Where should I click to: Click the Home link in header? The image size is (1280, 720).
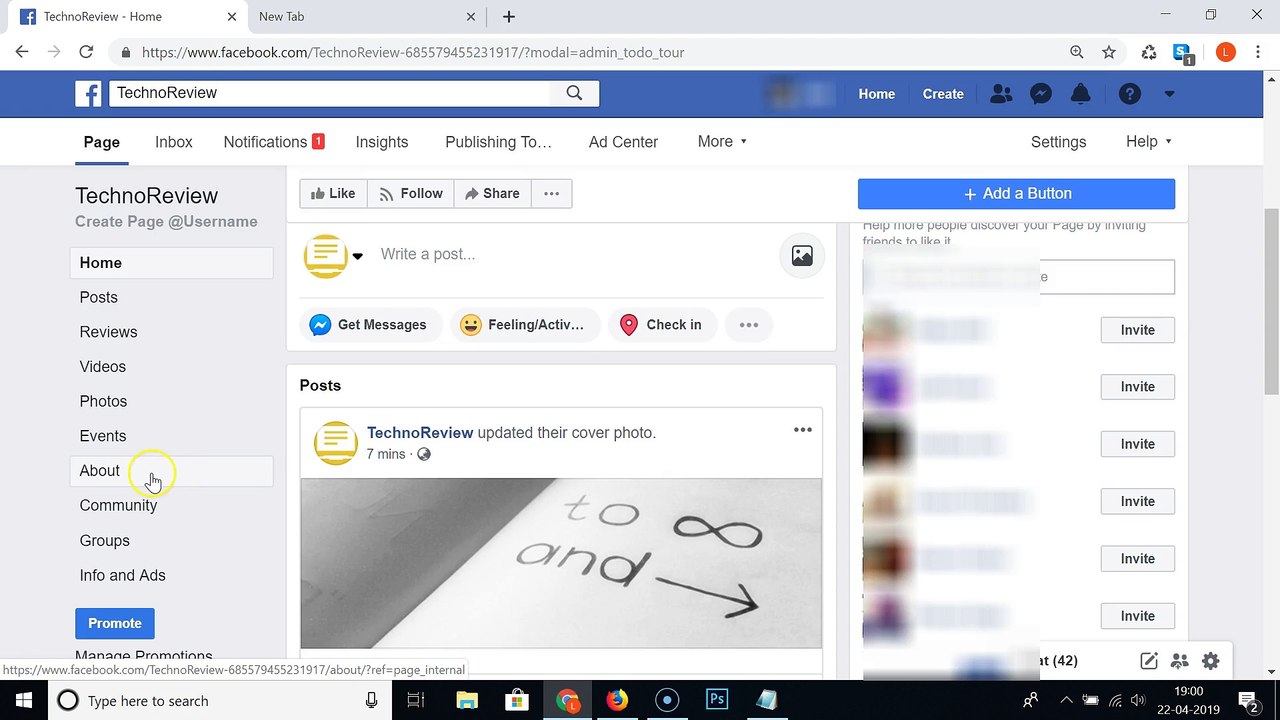877,94
